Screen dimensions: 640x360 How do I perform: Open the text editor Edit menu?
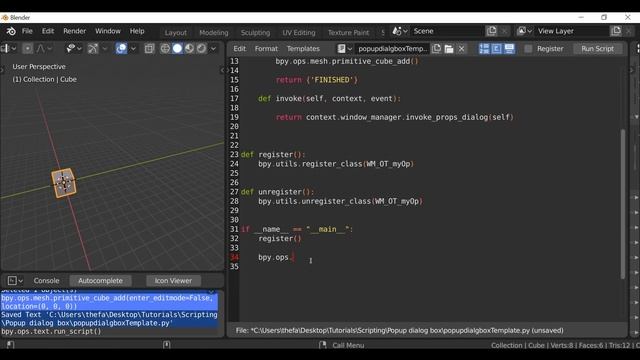coord(240,49)
